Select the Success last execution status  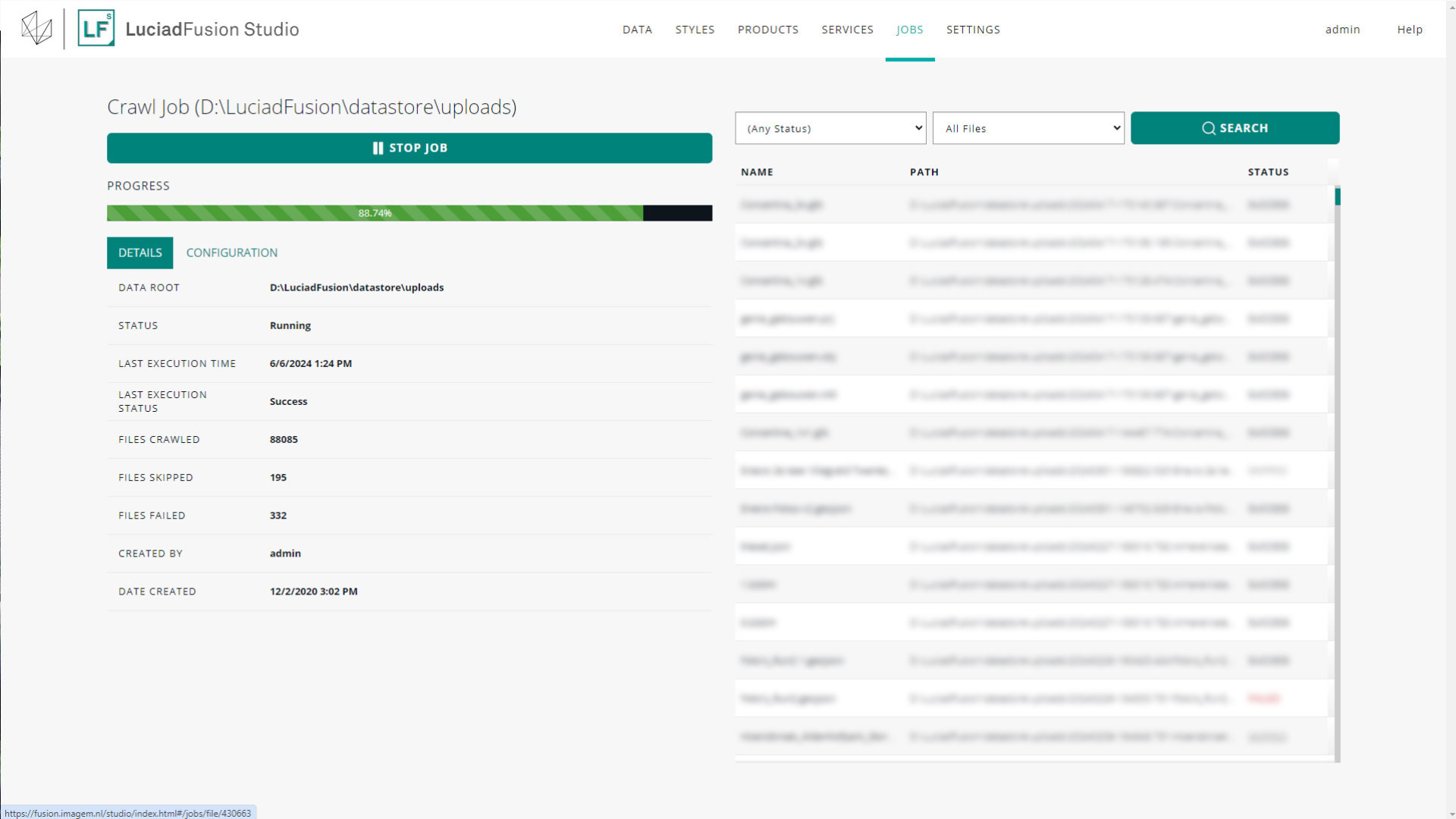[x=288, y=401]
